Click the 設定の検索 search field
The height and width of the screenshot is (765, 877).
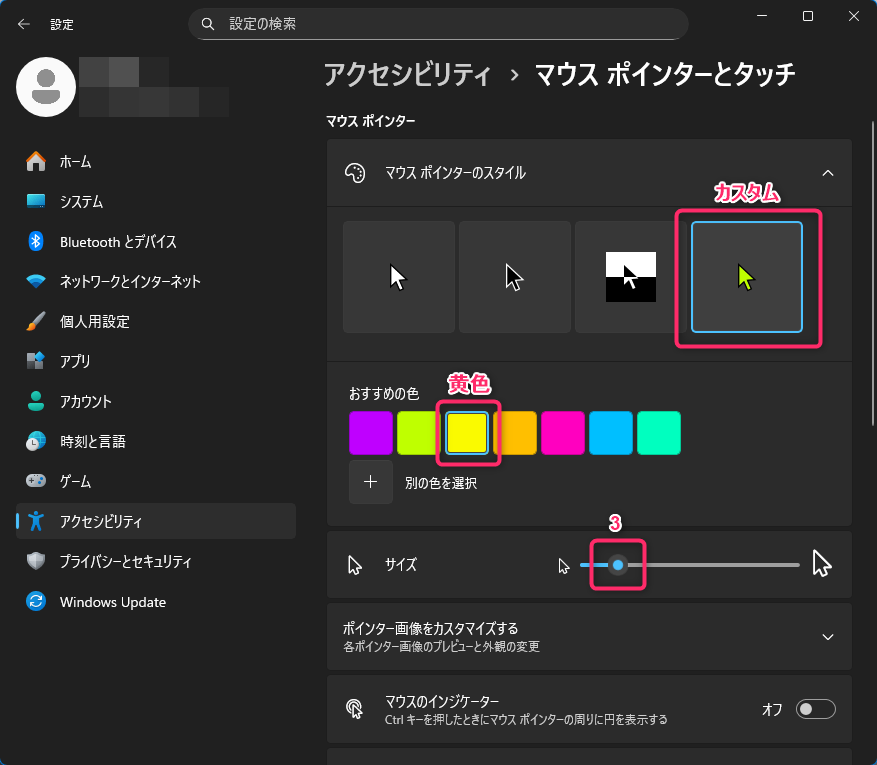450,23
